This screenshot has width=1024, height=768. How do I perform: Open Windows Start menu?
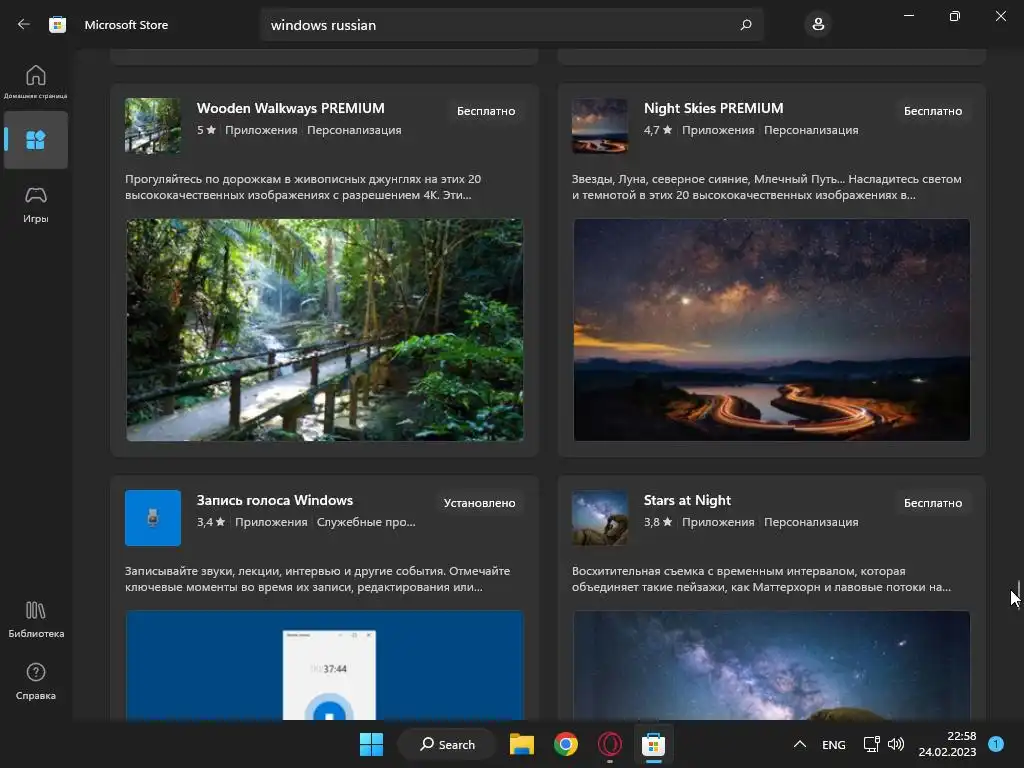tap(371, 744)
